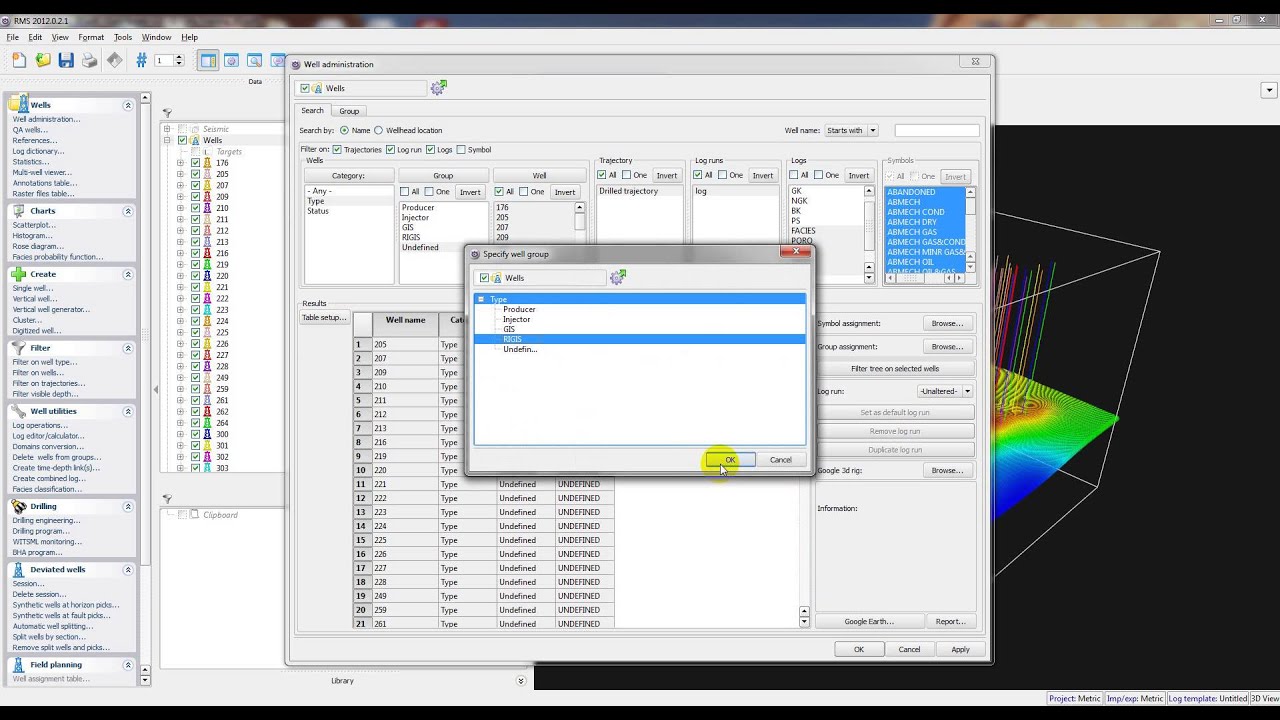Click the gear icon in Specify well group
The width and height of the screenshot is (1280, 720).
617,277
